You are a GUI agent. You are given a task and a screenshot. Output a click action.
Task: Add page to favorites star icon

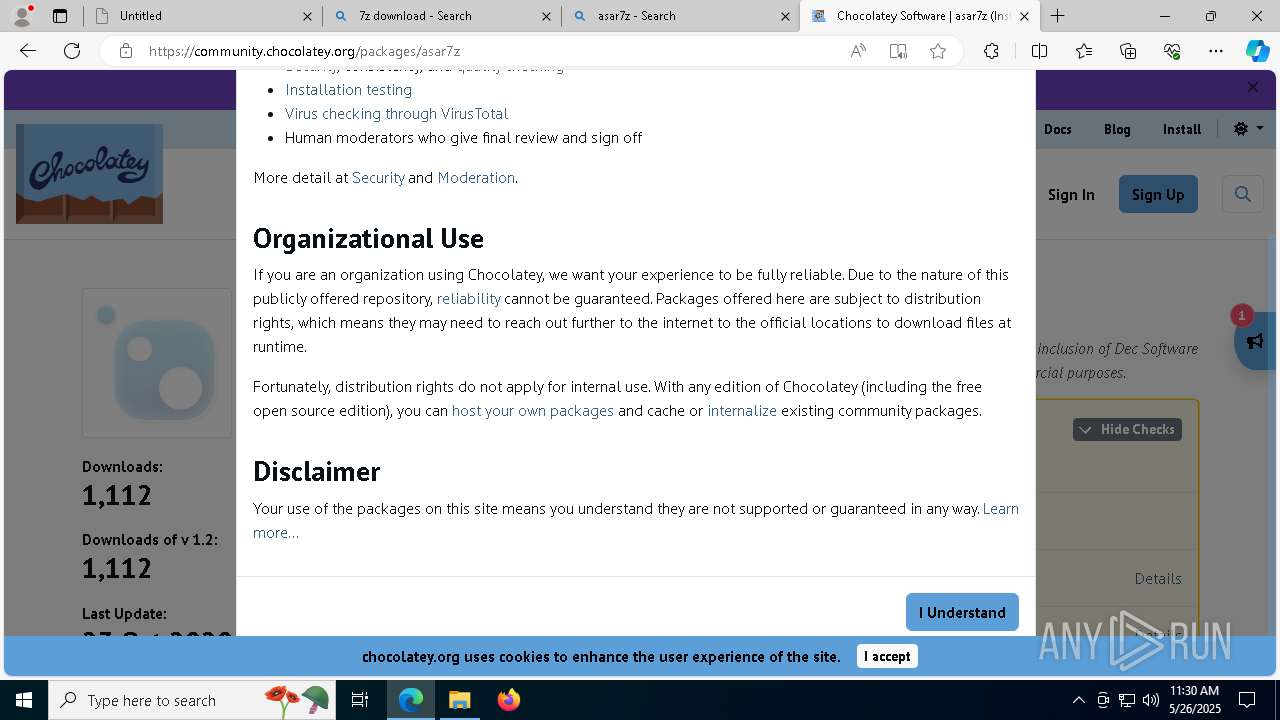click(938, 51)
